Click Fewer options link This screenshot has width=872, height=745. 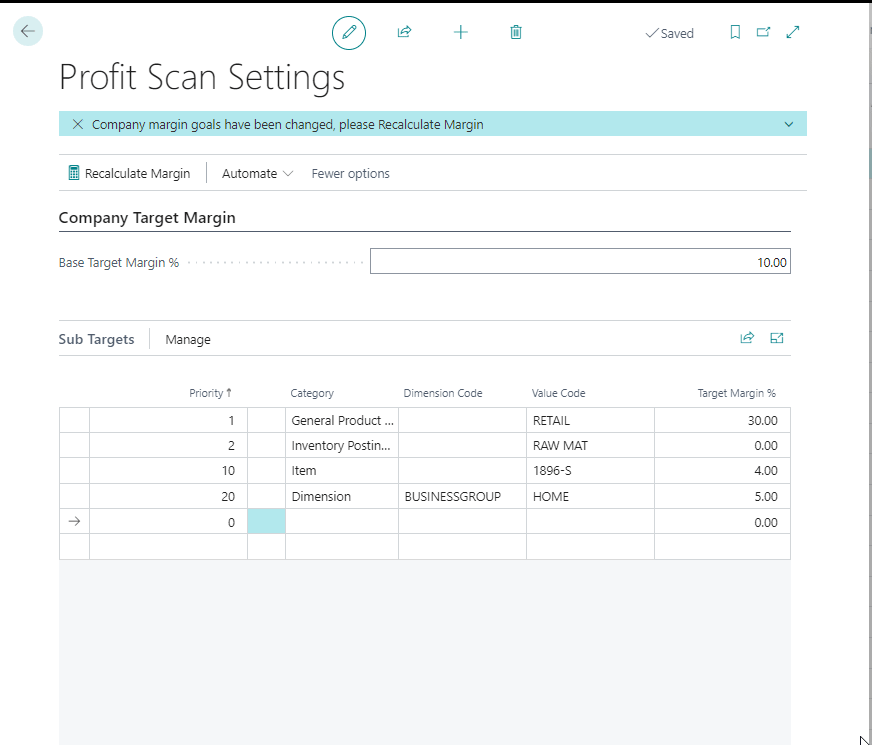[350, 173]
